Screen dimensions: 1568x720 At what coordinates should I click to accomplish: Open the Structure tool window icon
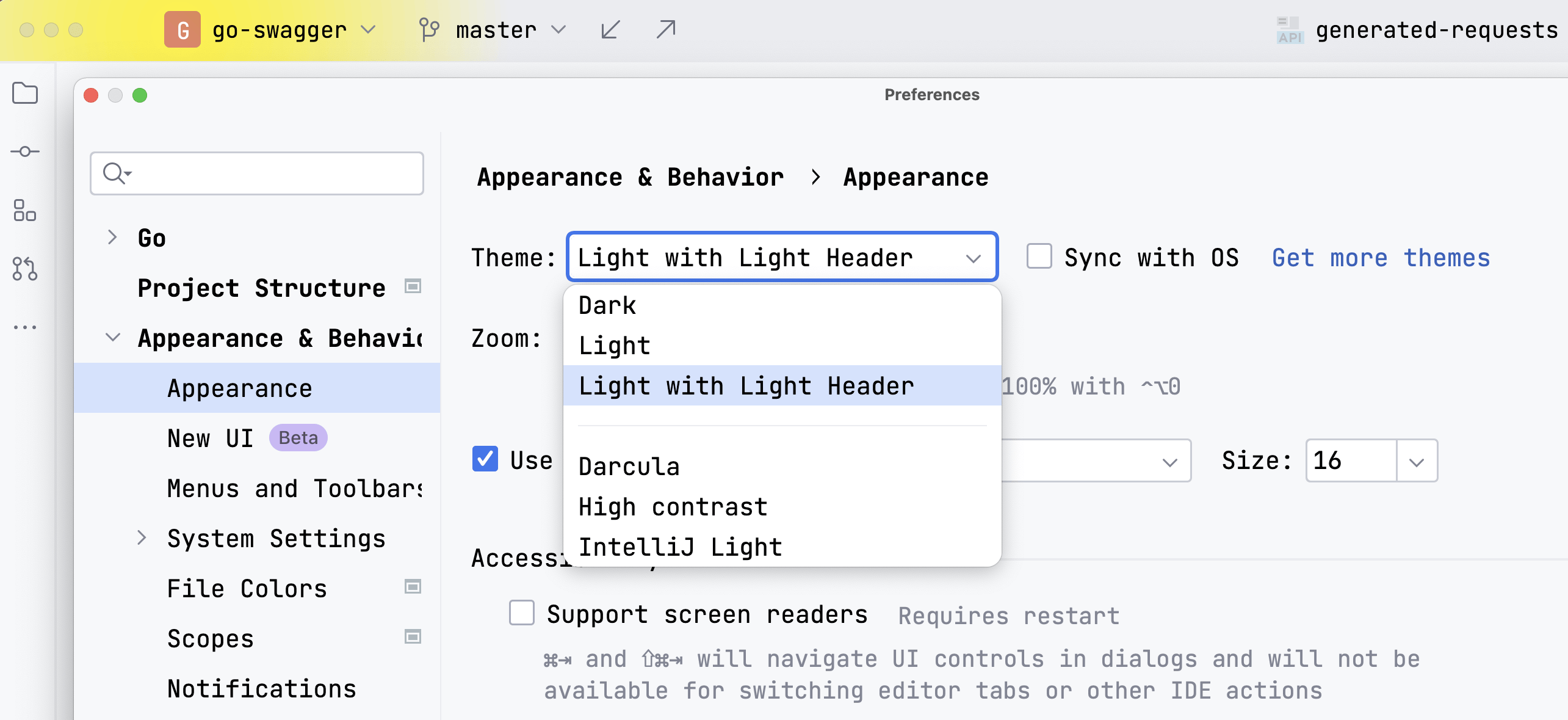[x=25, y=210]
